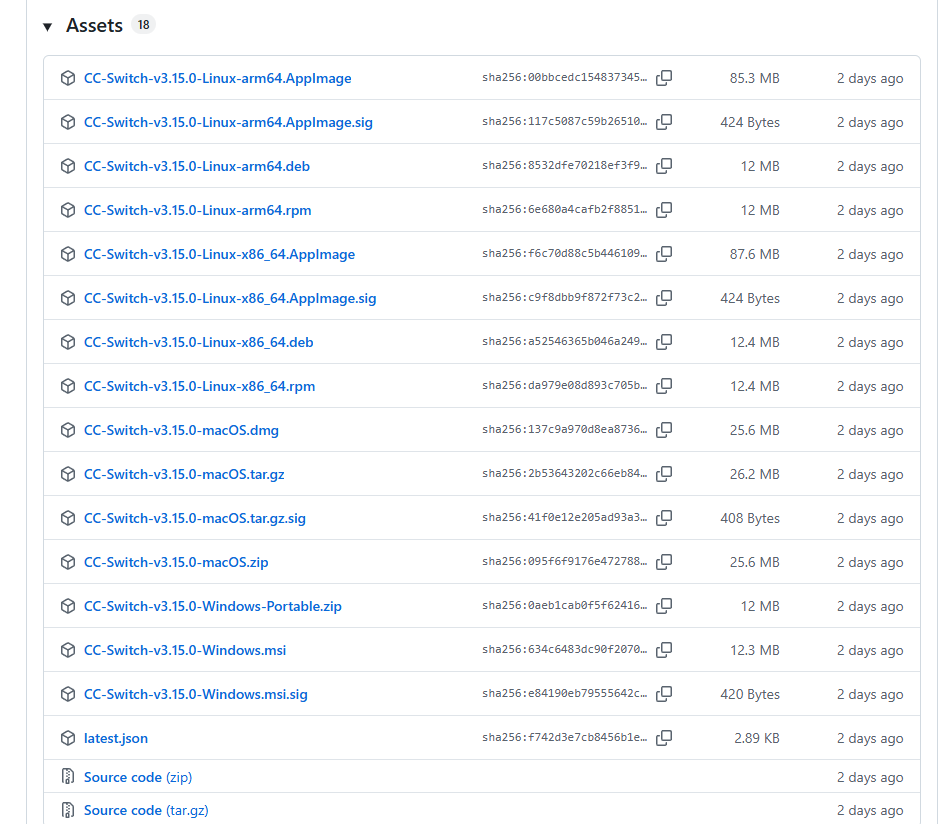This screenshot has height=824, width=939.
Task: Copy sha256 for Windows.msi
Action: point(664,650)
